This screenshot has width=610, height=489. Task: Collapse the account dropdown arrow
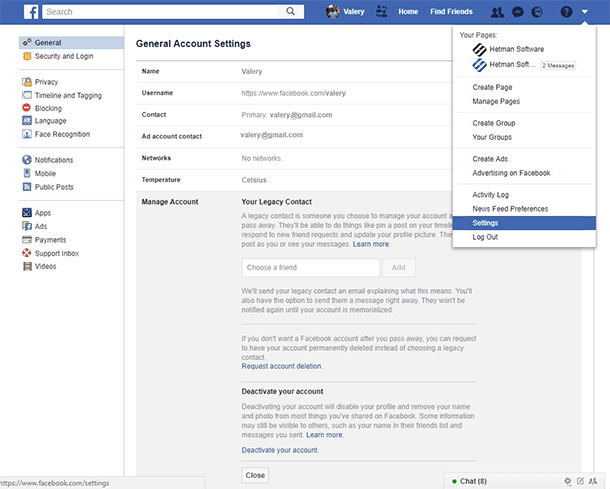pos(584,12)
